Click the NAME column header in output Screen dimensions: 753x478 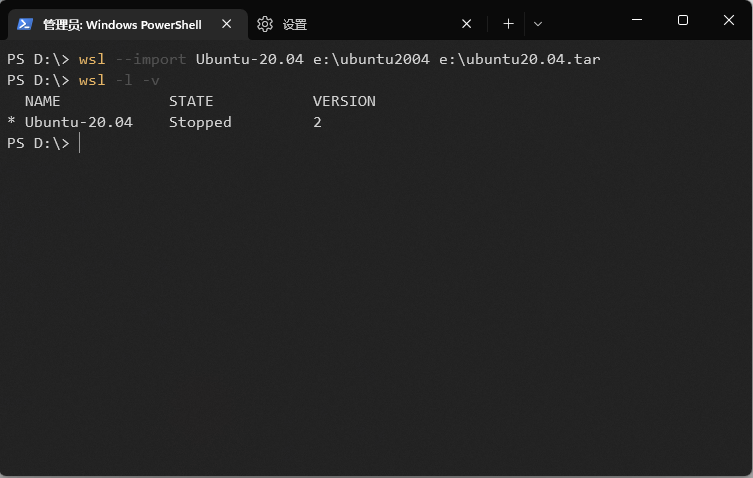coord(43,101)
